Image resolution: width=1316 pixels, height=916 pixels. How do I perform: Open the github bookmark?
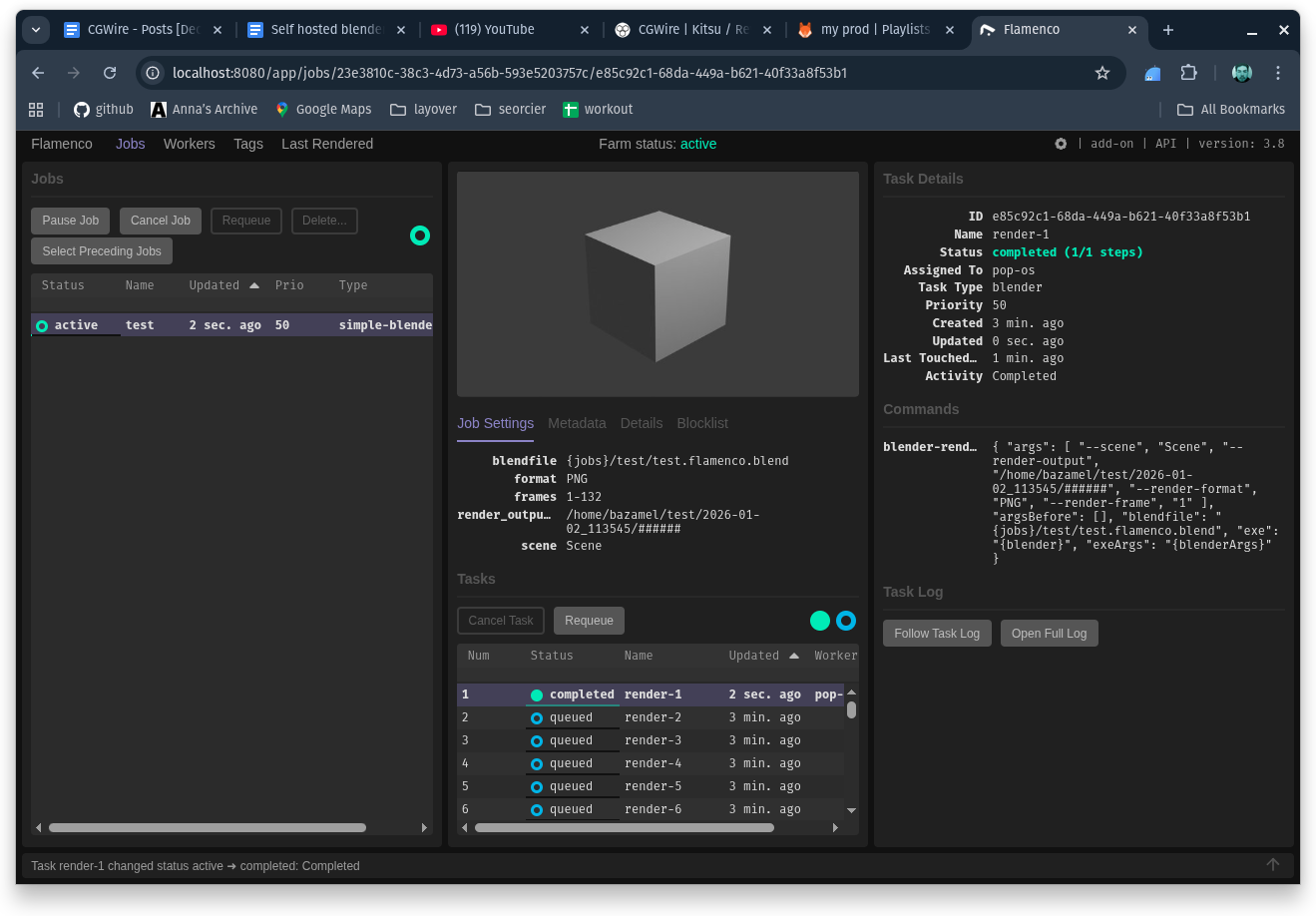(x=104, y=110)
